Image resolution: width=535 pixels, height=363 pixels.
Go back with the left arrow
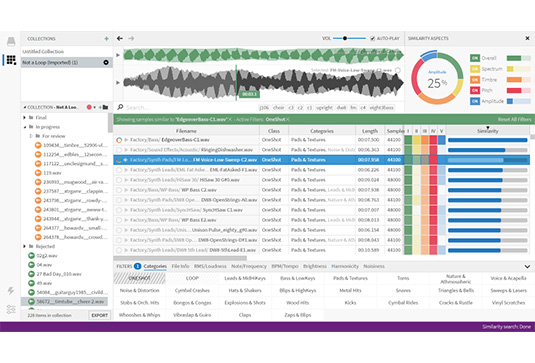(120, 39)
